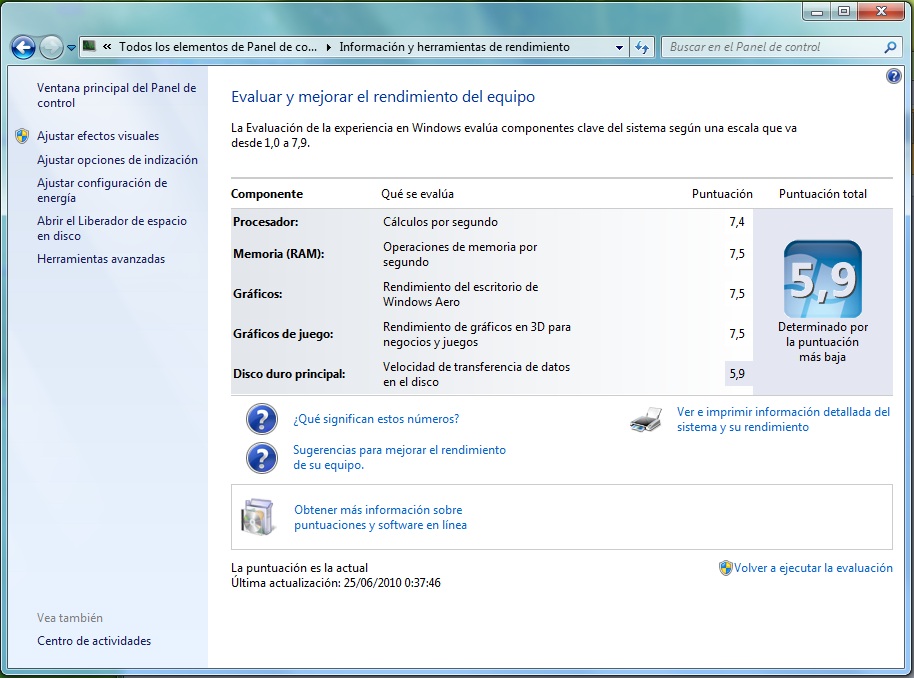Viewport: 914px width, 679px height.
Task: Click shield icon beside 'Volver a ejecutar la evaluación'
Action: click(725, 568)
